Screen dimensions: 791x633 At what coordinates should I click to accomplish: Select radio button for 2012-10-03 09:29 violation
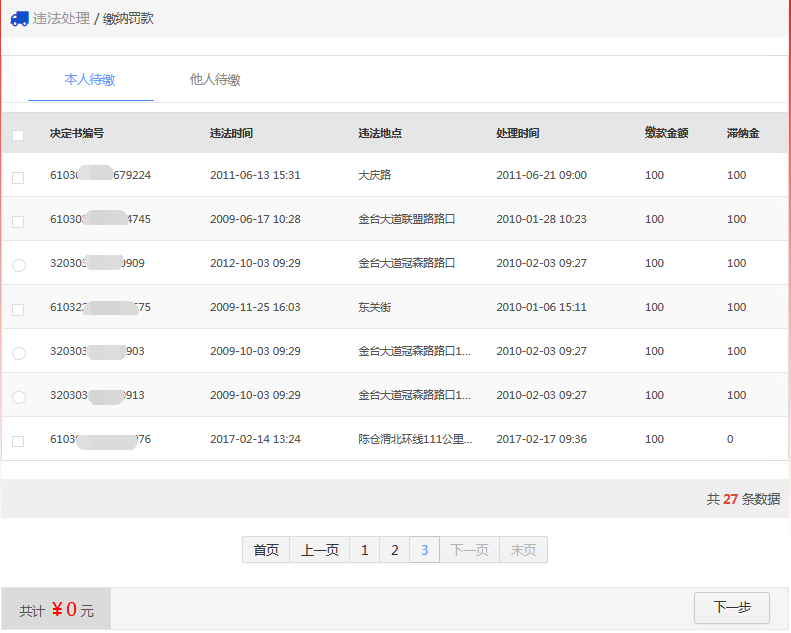click(x=18, y=265)
